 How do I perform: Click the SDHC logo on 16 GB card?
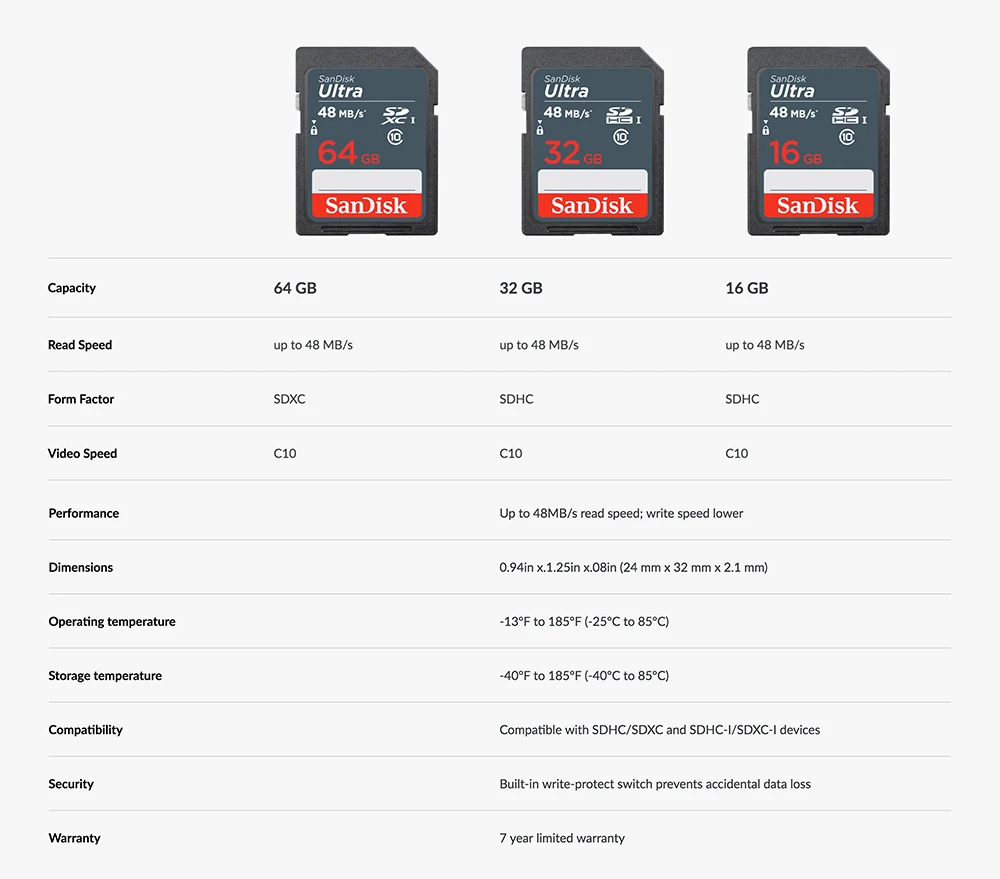tap(846, 115)
